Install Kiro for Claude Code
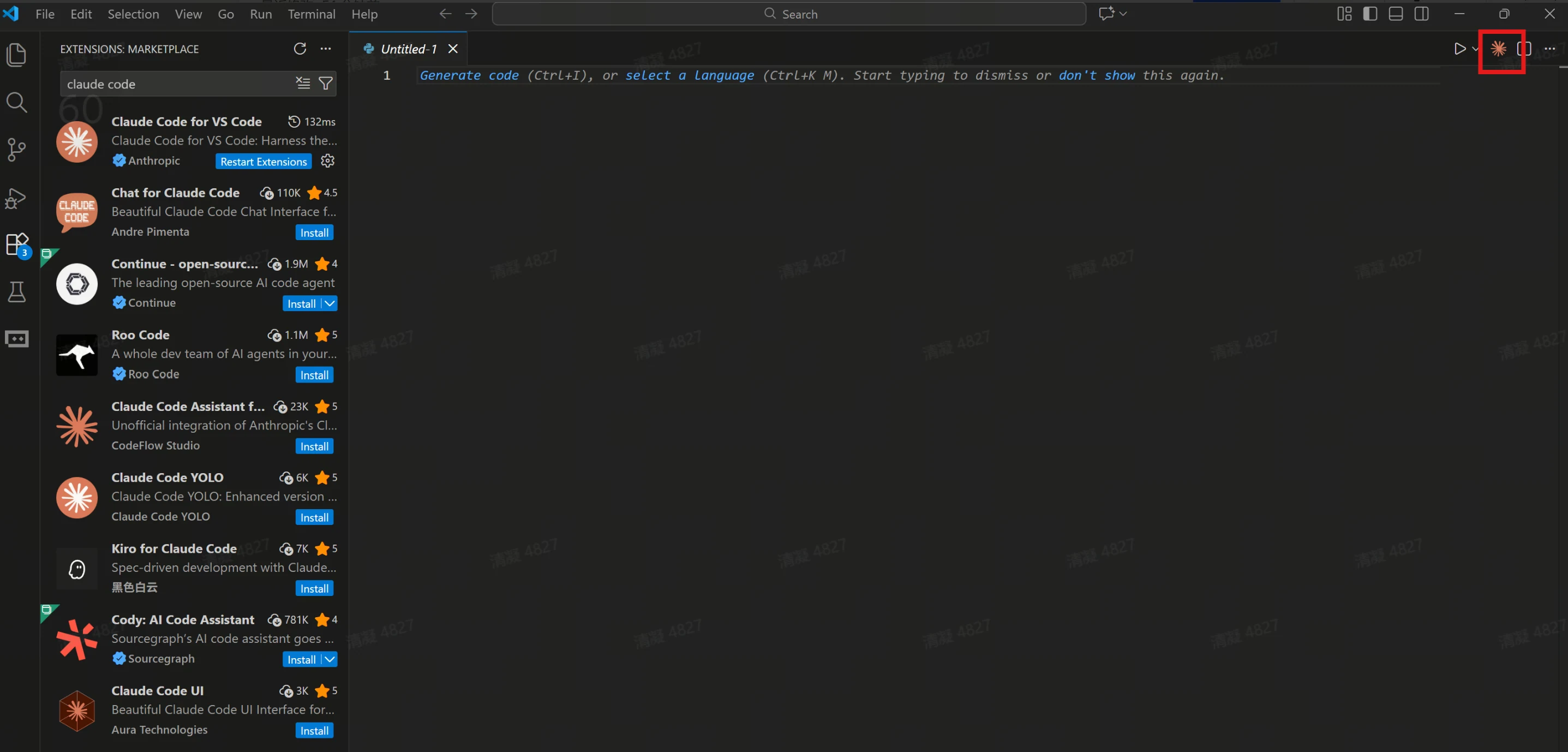1568x752 pixels. [x=314, y=589]
